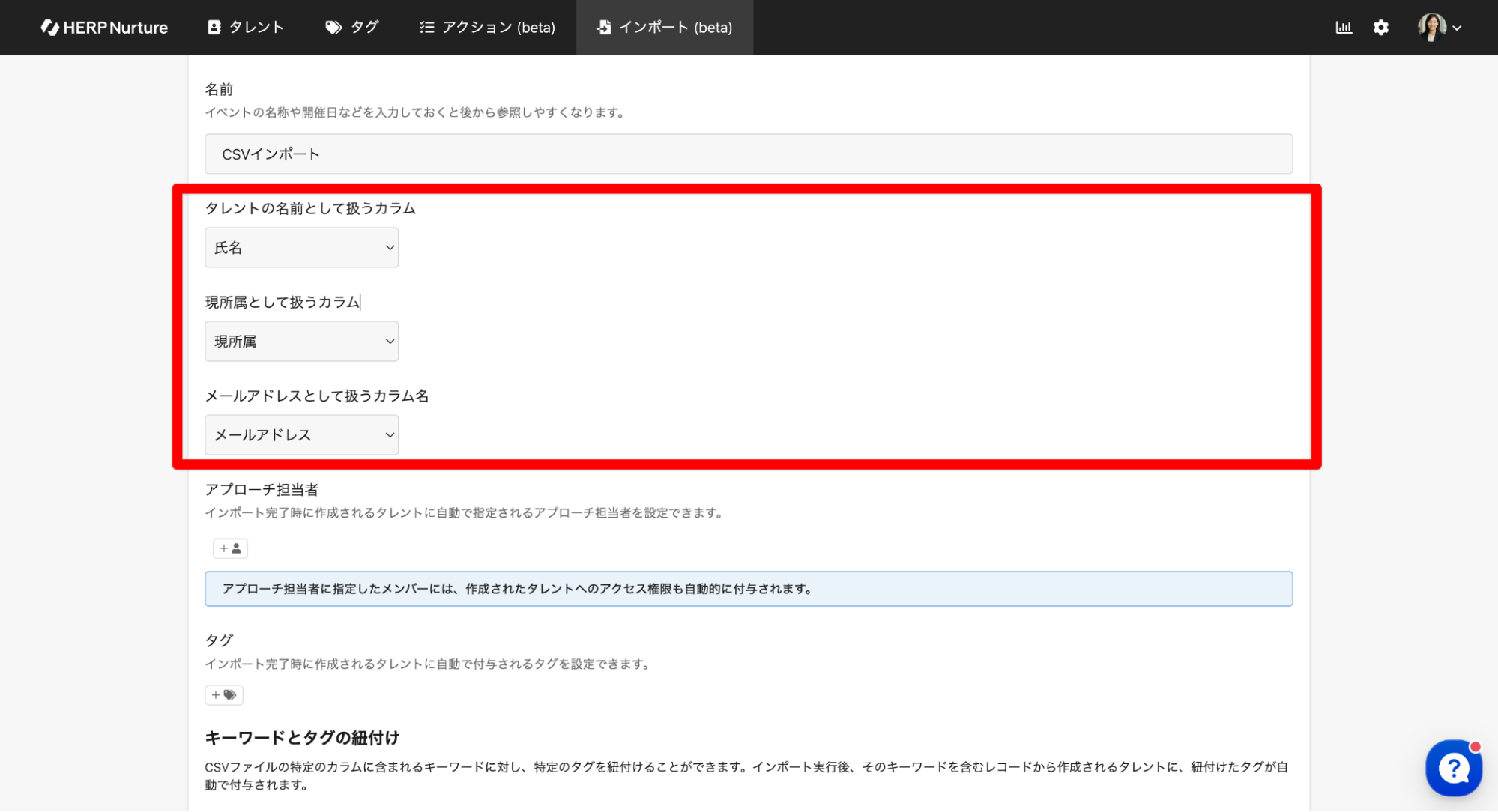Add a tag with plus-tag icon

click(223, 695)
